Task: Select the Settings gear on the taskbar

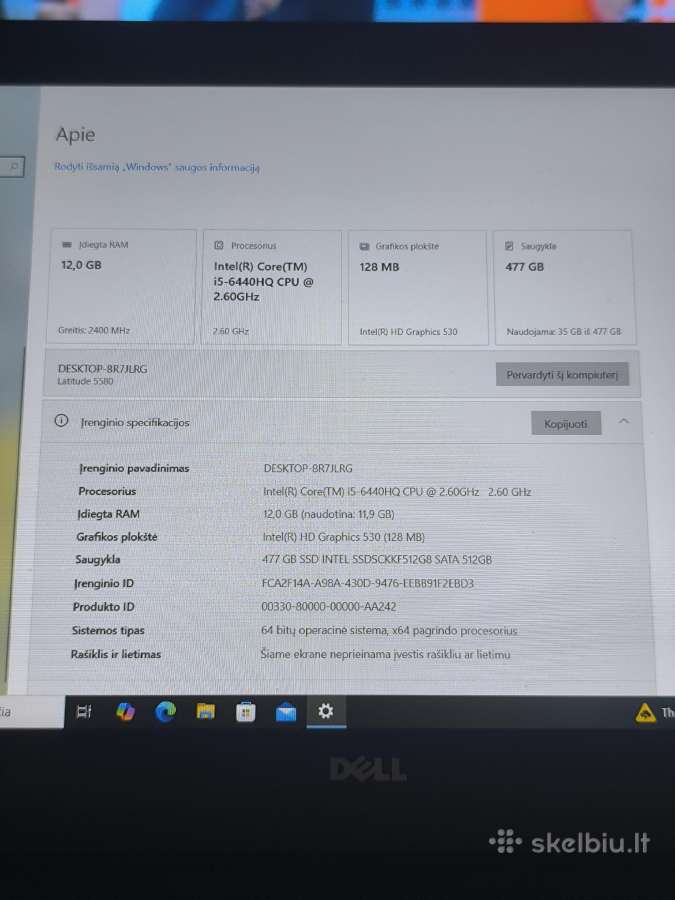Action: pyautogui.click(x=325, y=711)
